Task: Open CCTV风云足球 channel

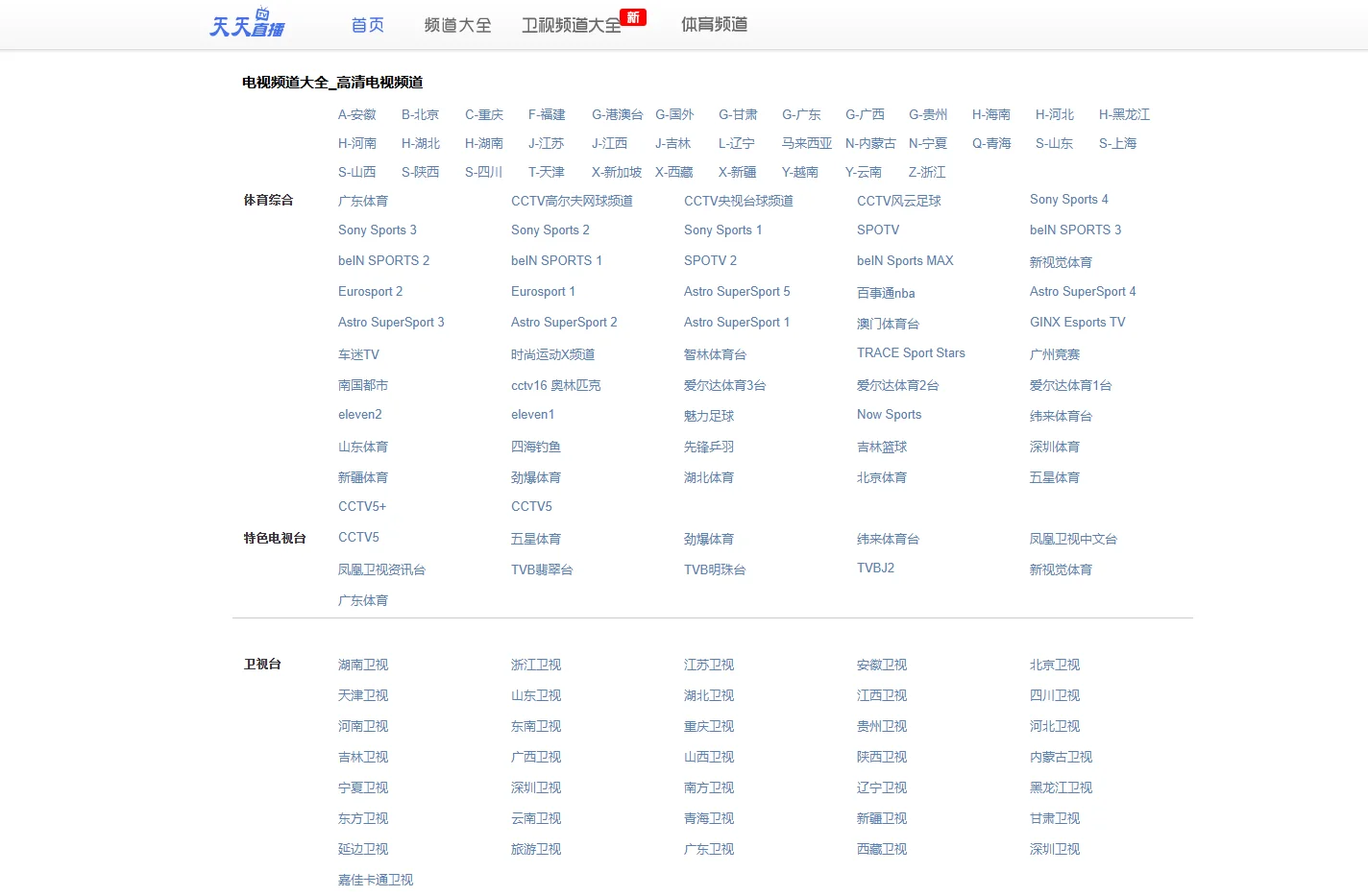Action: tap(899, 201)
